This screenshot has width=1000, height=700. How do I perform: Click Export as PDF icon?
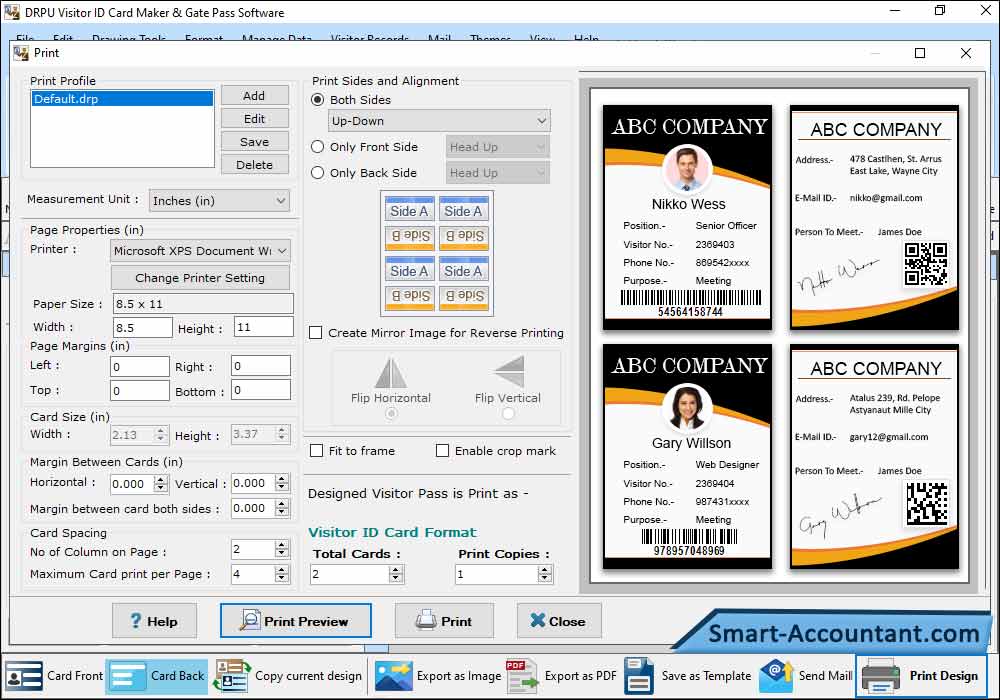pyautogui.click(x=522, y=676)
